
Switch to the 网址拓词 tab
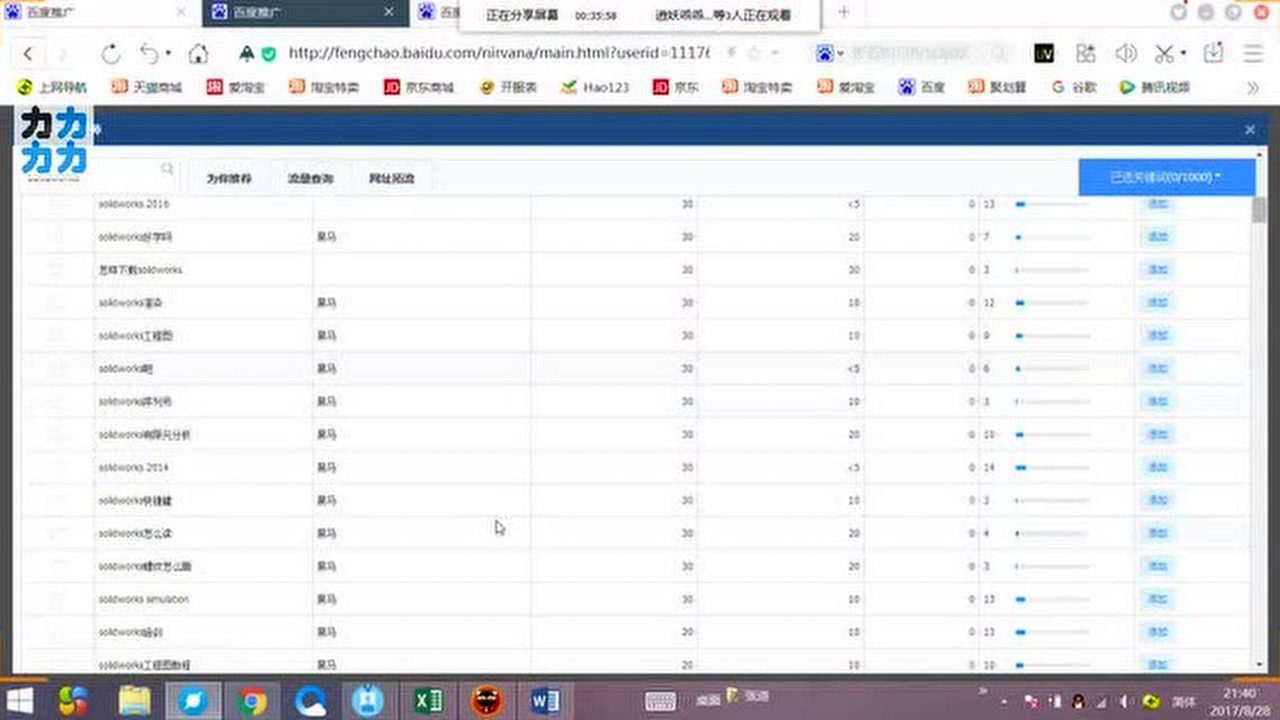[391, 179]
